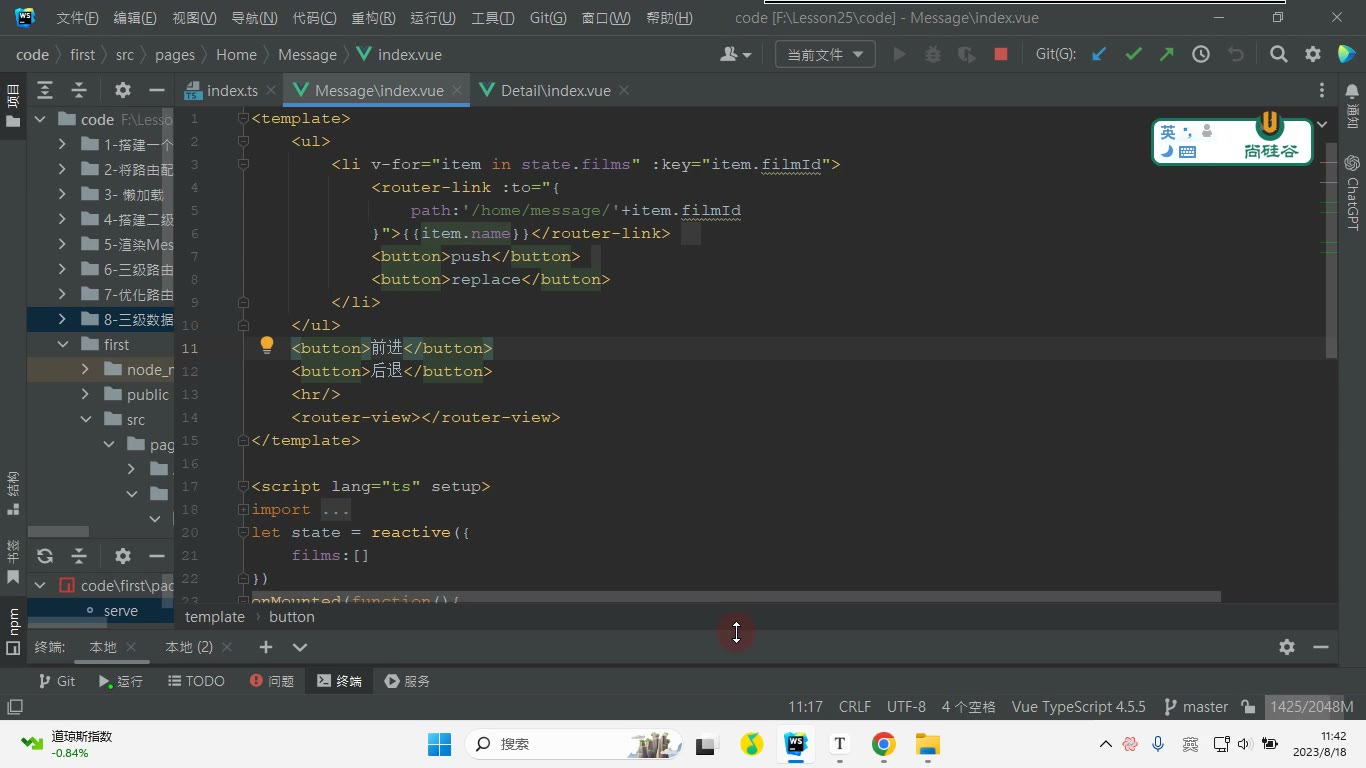Commit changes with the green checkmark
Viewport: 1366px width, 768px height.
tap(1133, 55)
